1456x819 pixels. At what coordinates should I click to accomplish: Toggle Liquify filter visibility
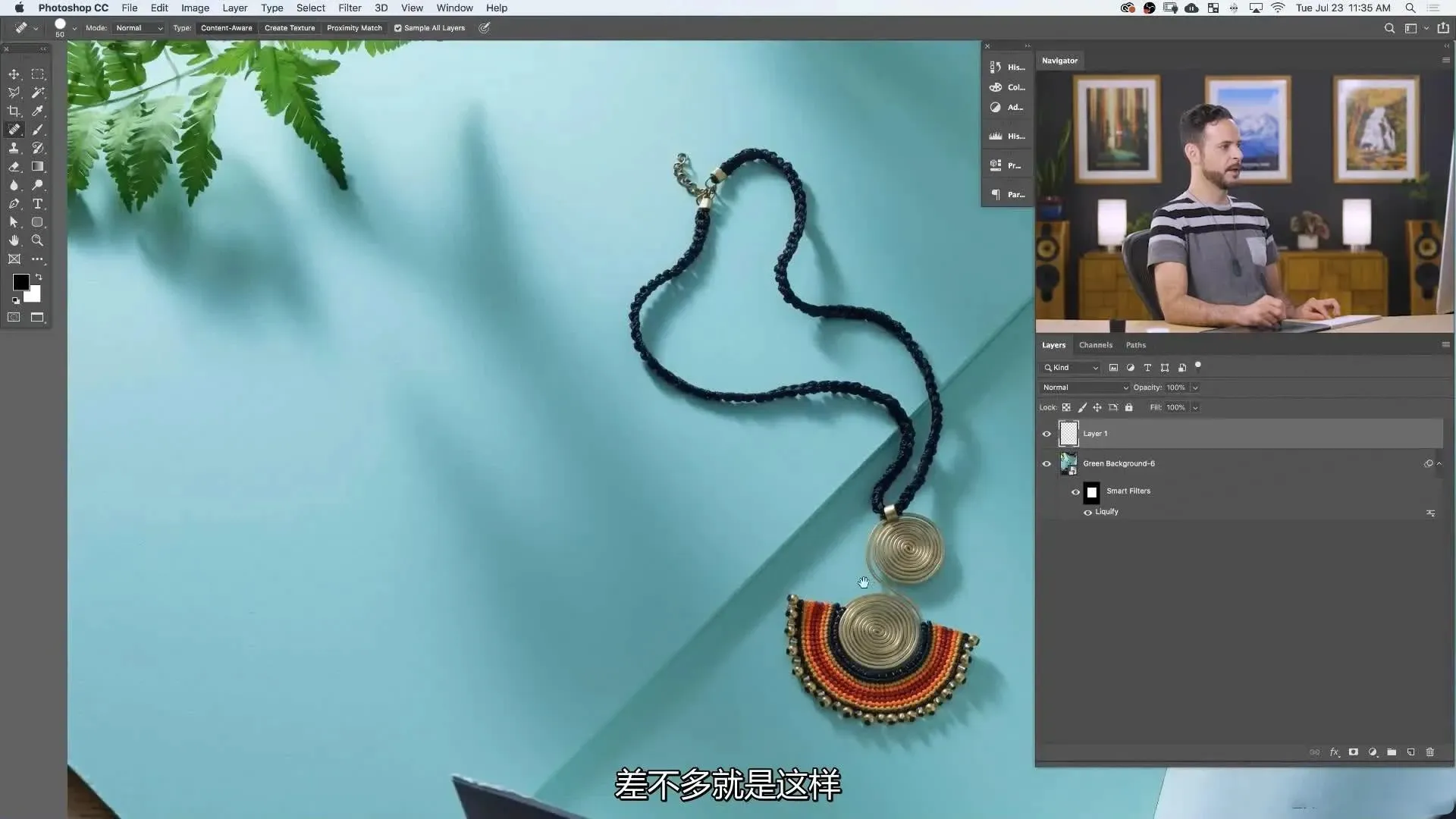click(x=1087, y=513)
